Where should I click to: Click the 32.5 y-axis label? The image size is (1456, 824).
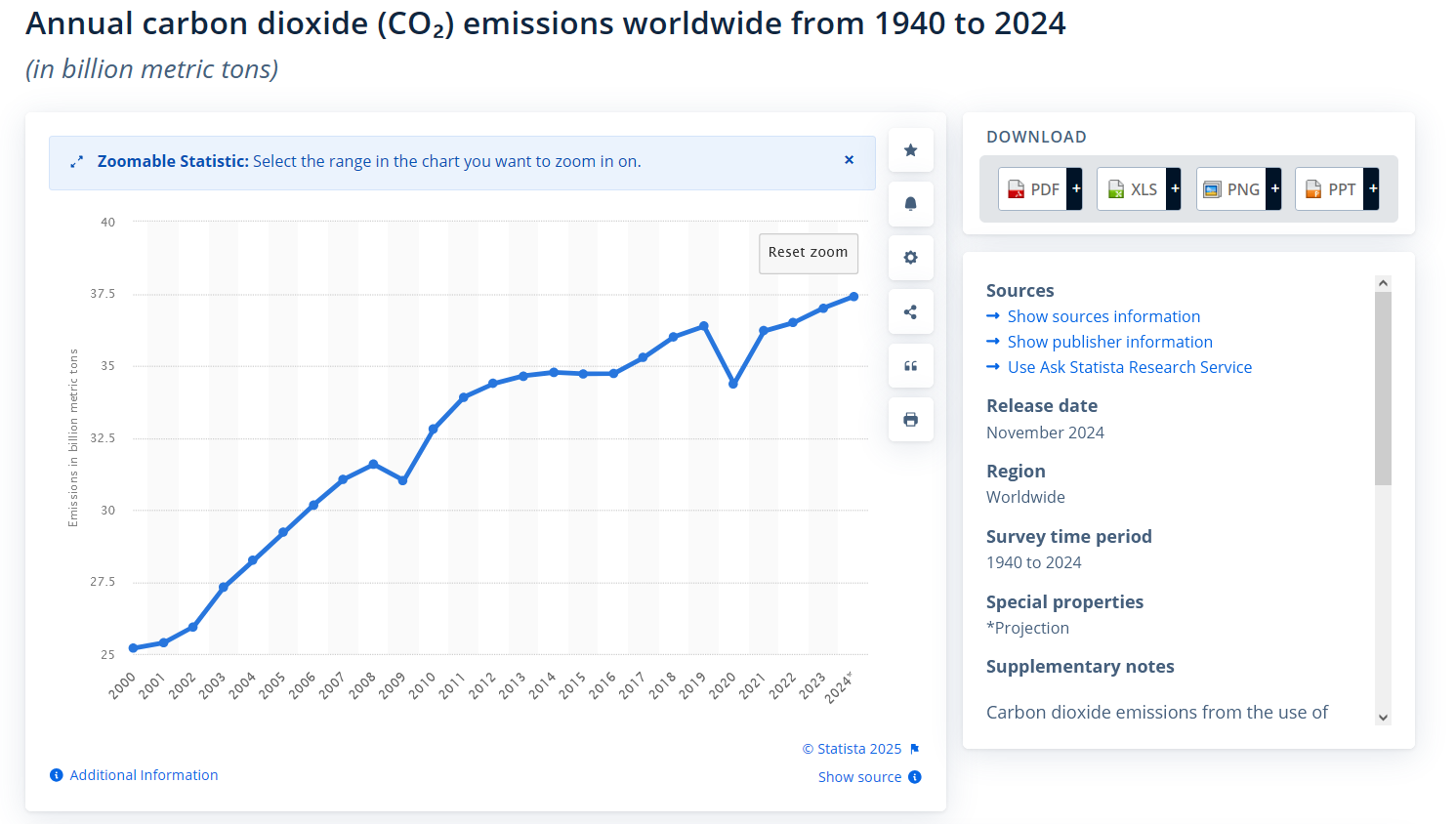pos(103,438)
